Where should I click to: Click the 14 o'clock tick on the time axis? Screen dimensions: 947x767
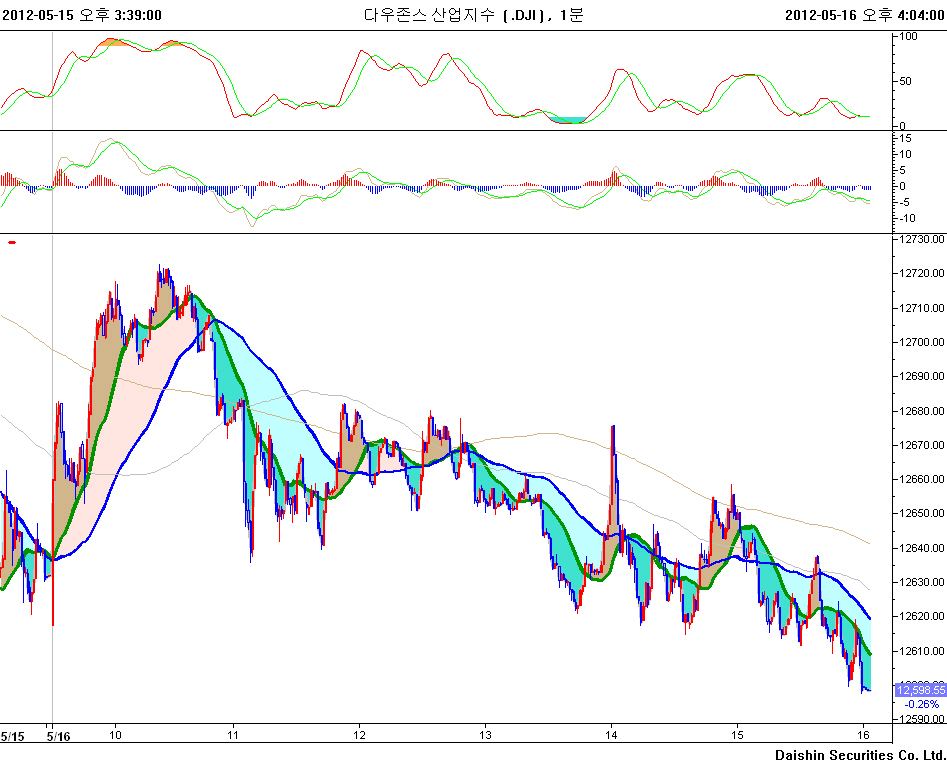point(612,735)
